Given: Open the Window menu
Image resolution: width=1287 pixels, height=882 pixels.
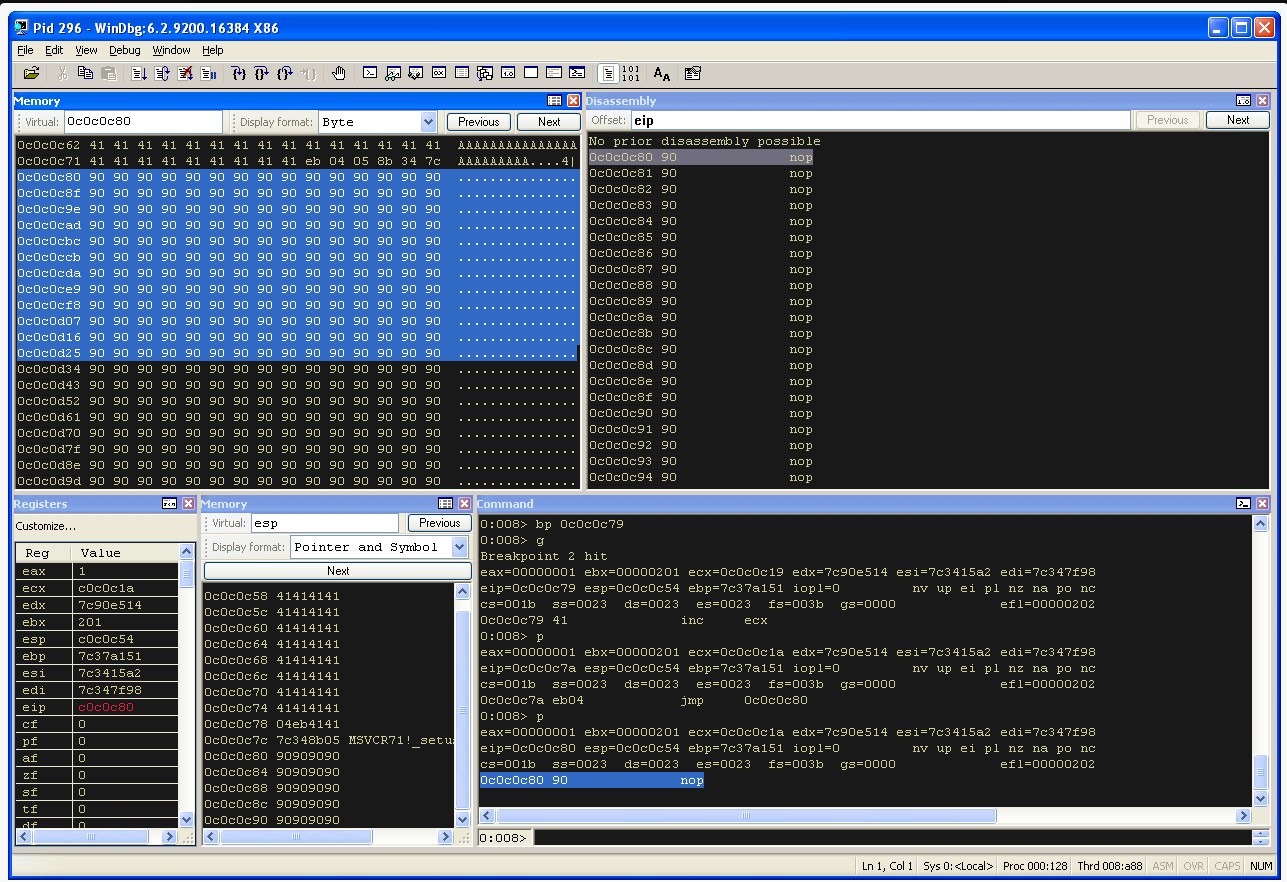Looking at the screenshot, I should [x=171, y=50].
